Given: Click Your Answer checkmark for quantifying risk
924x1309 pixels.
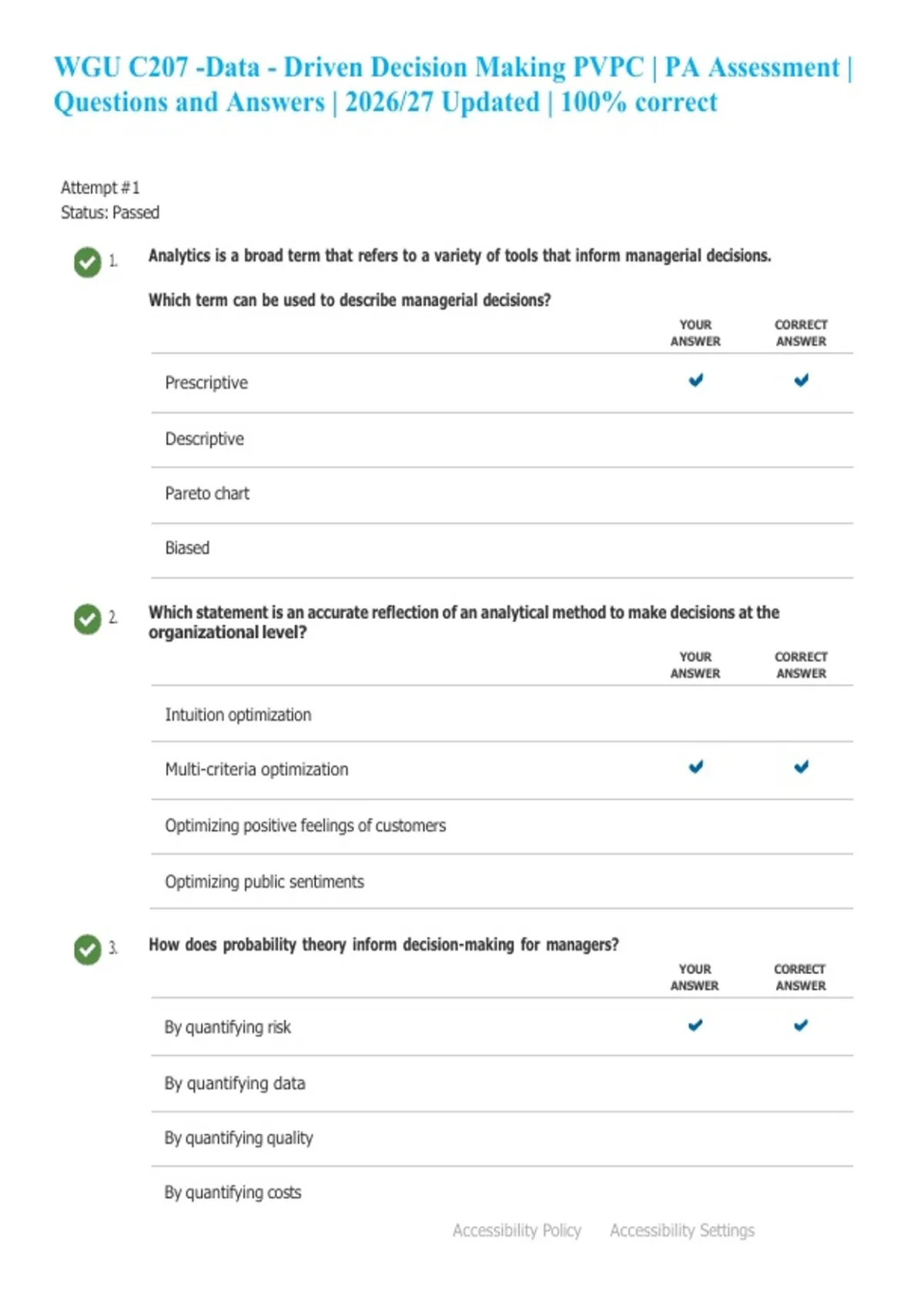Looking at the screenshot, I should tap(695, 1025).
